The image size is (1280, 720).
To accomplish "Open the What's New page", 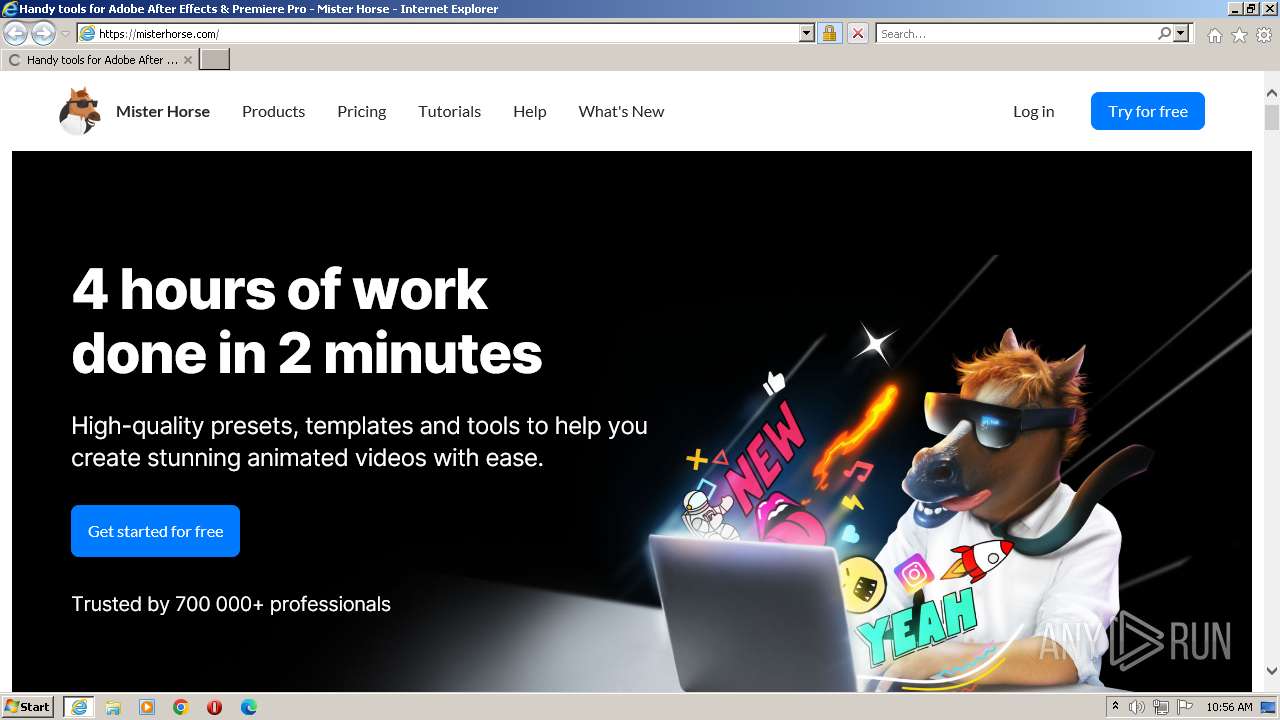I will point(621,111).
